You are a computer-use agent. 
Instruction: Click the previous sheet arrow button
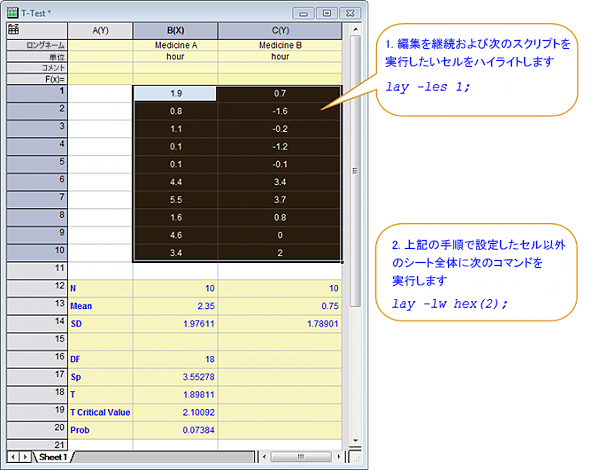click(13, 457)
